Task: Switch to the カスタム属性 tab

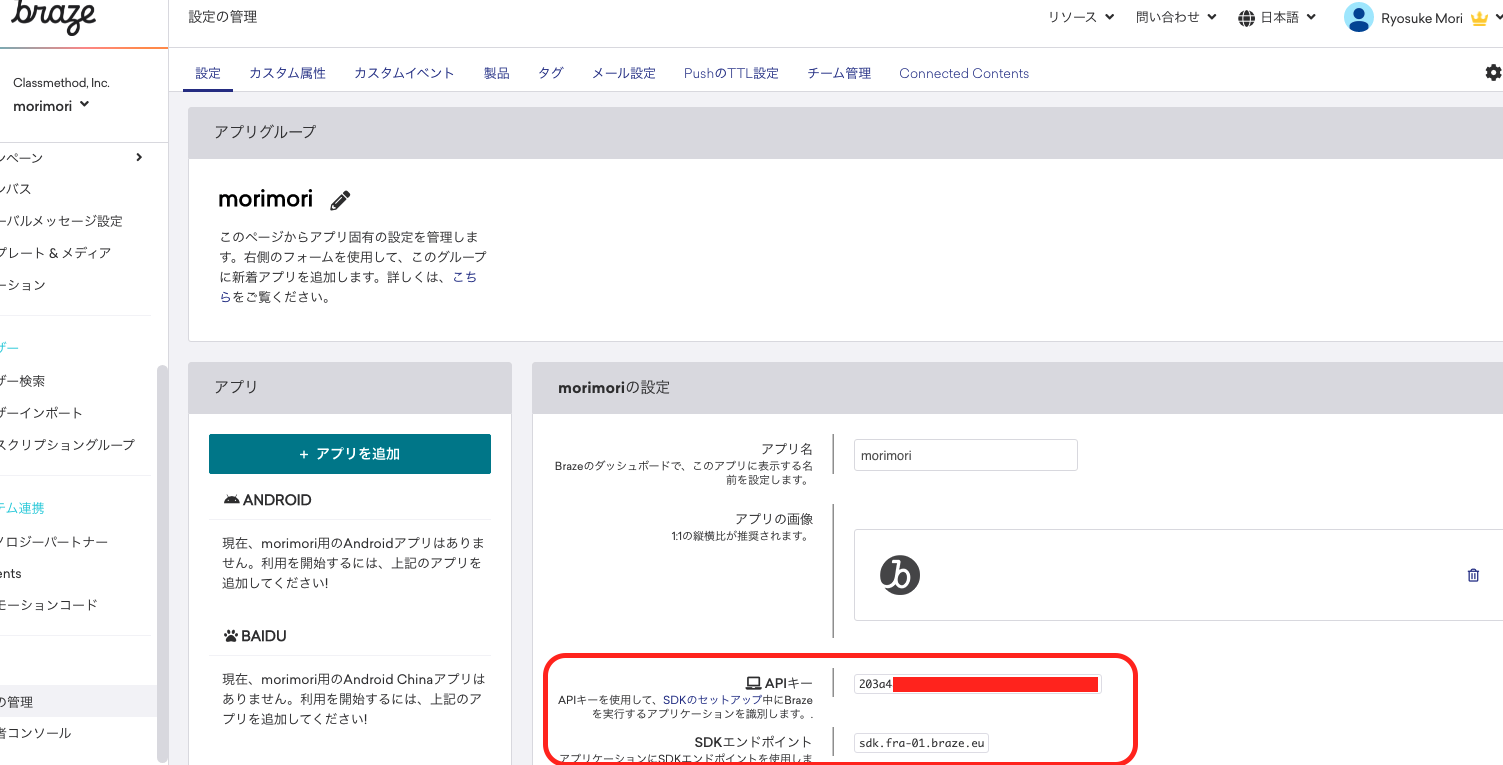Action: (287, 72)
